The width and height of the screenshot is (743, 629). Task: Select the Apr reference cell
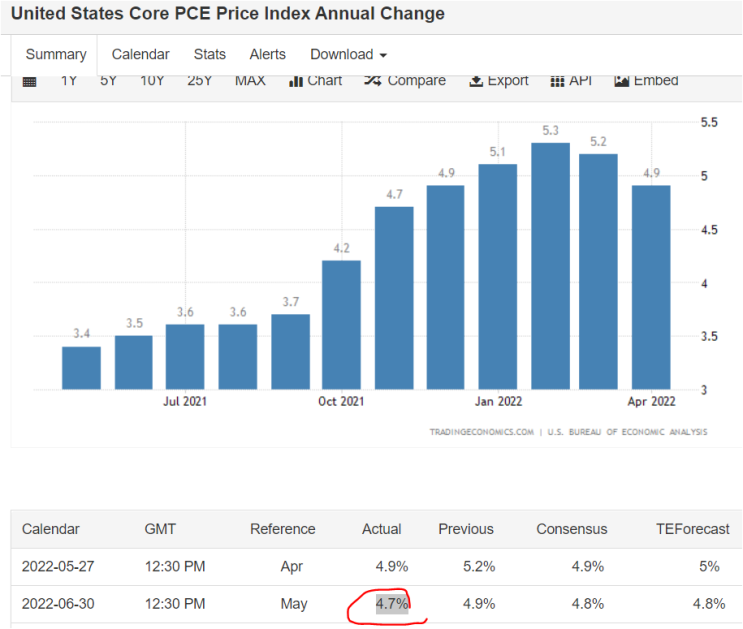pyautogui.click(x=291, y=566)
